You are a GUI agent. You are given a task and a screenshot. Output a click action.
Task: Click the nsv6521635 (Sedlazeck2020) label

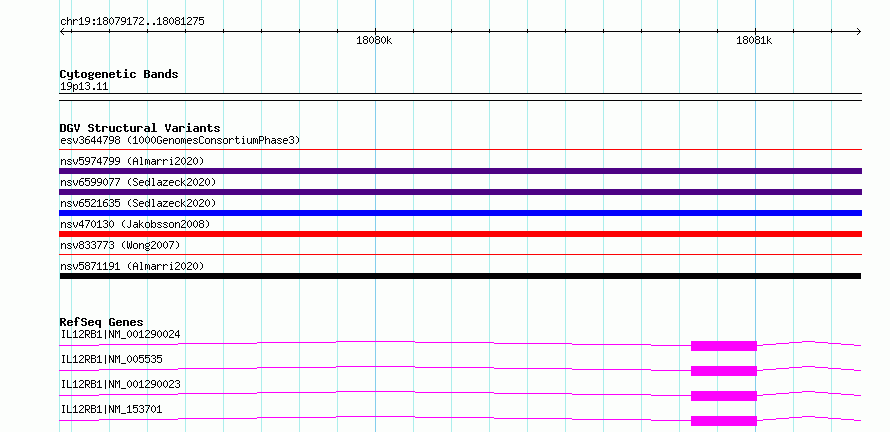[138, 203]
